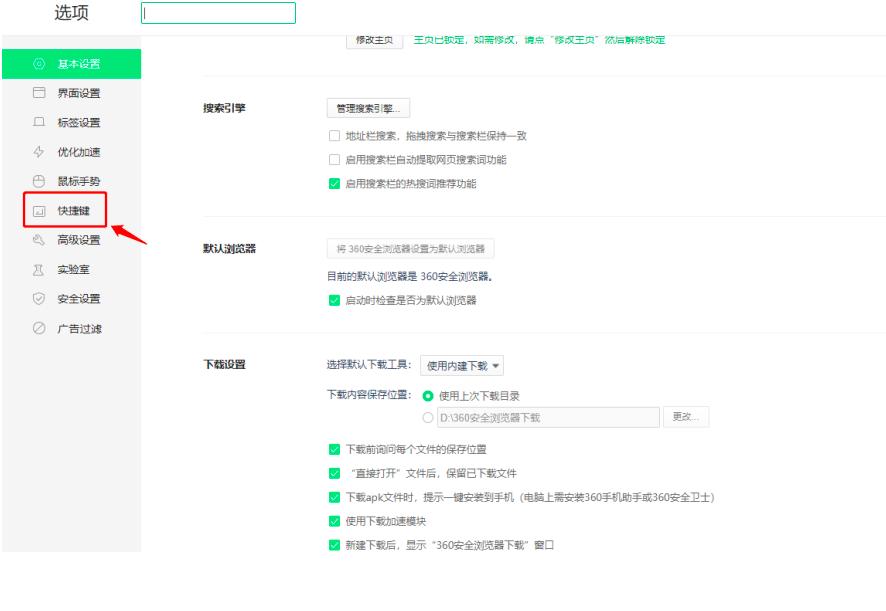Open the 广告过滤 page
This screenshot has width=886, height=611.
[x=72, y=328]
